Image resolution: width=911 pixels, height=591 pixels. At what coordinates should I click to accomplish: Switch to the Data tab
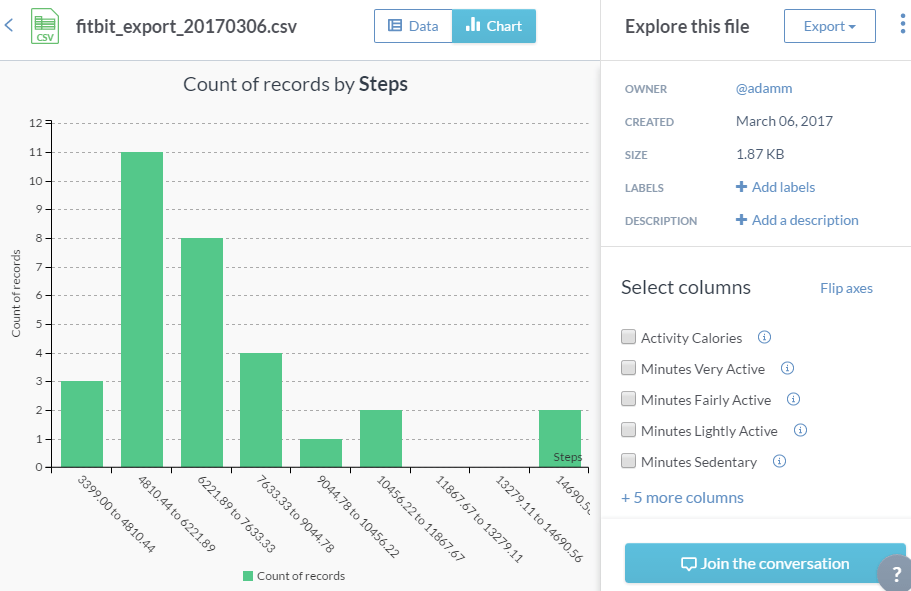tap(413, 26)
